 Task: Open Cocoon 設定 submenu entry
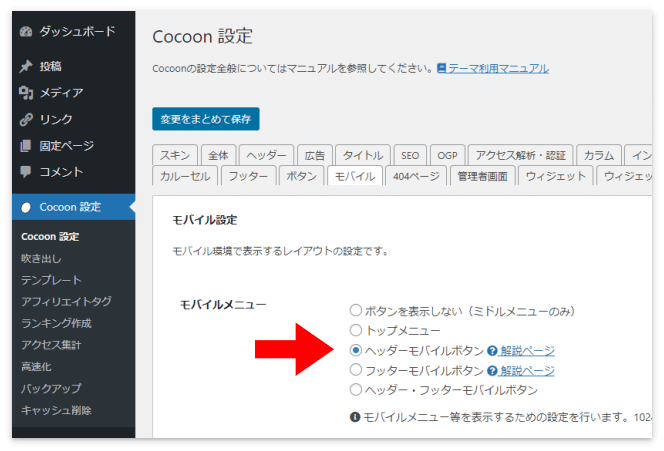(x=50, y=236)
